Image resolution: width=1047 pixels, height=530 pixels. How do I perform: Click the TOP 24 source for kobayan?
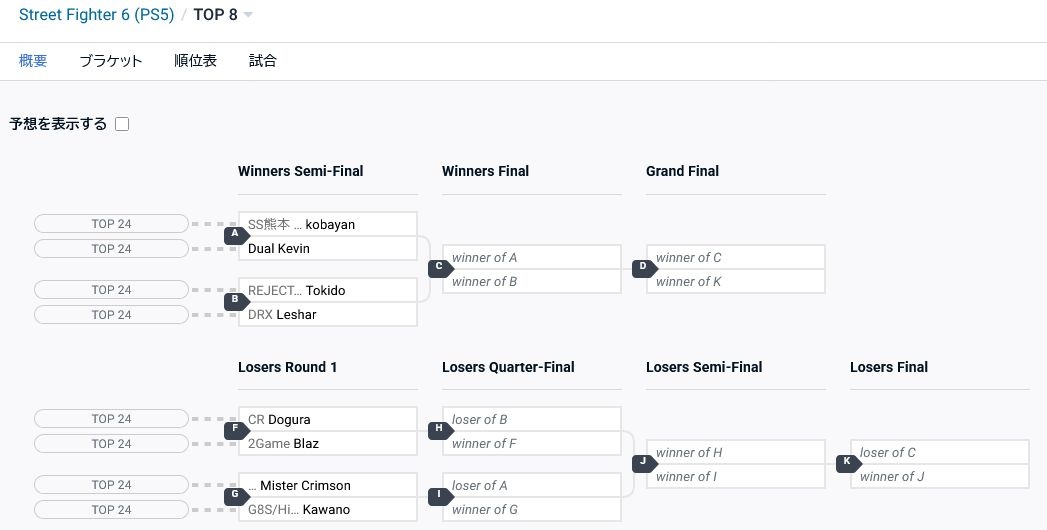coord(111,224)
